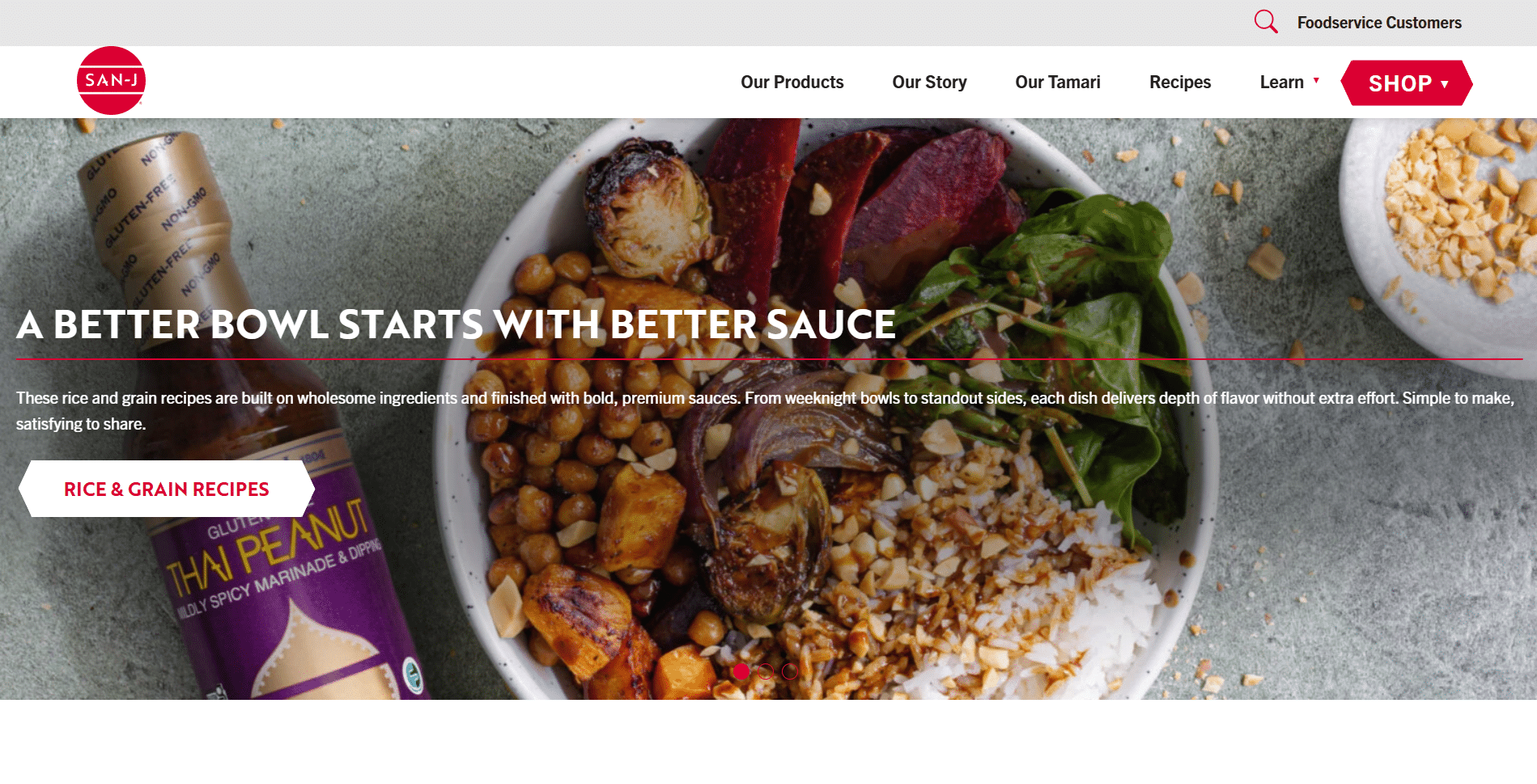Click the SHOP button's down arrow
This screenshot has height=784, width=1537.
pyautogui.click(x=1445, y=84)
